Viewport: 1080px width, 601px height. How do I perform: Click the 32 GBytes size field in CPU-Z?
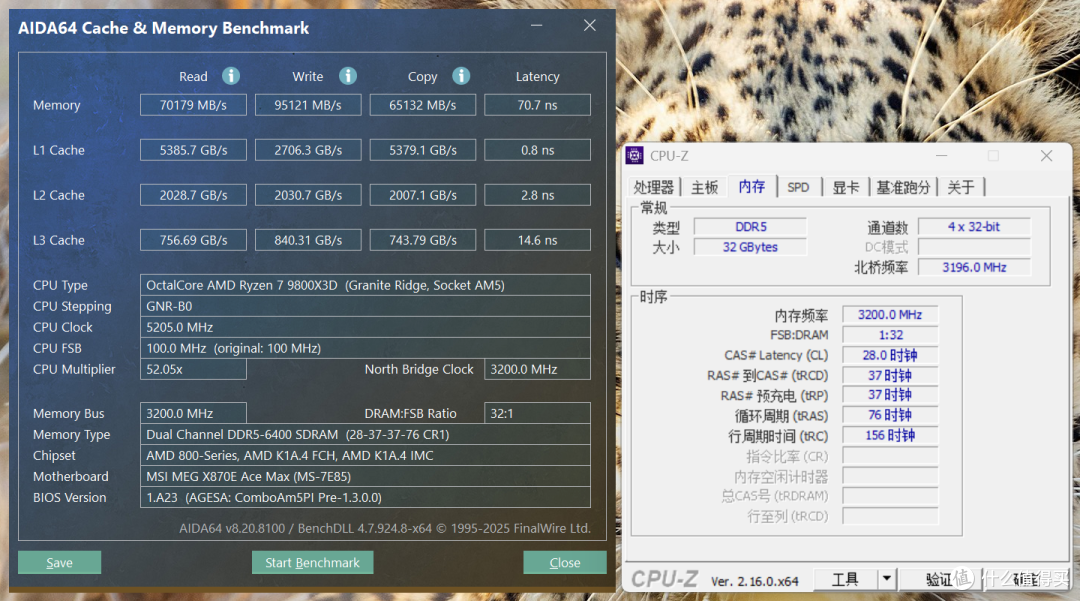pos(750,247)
